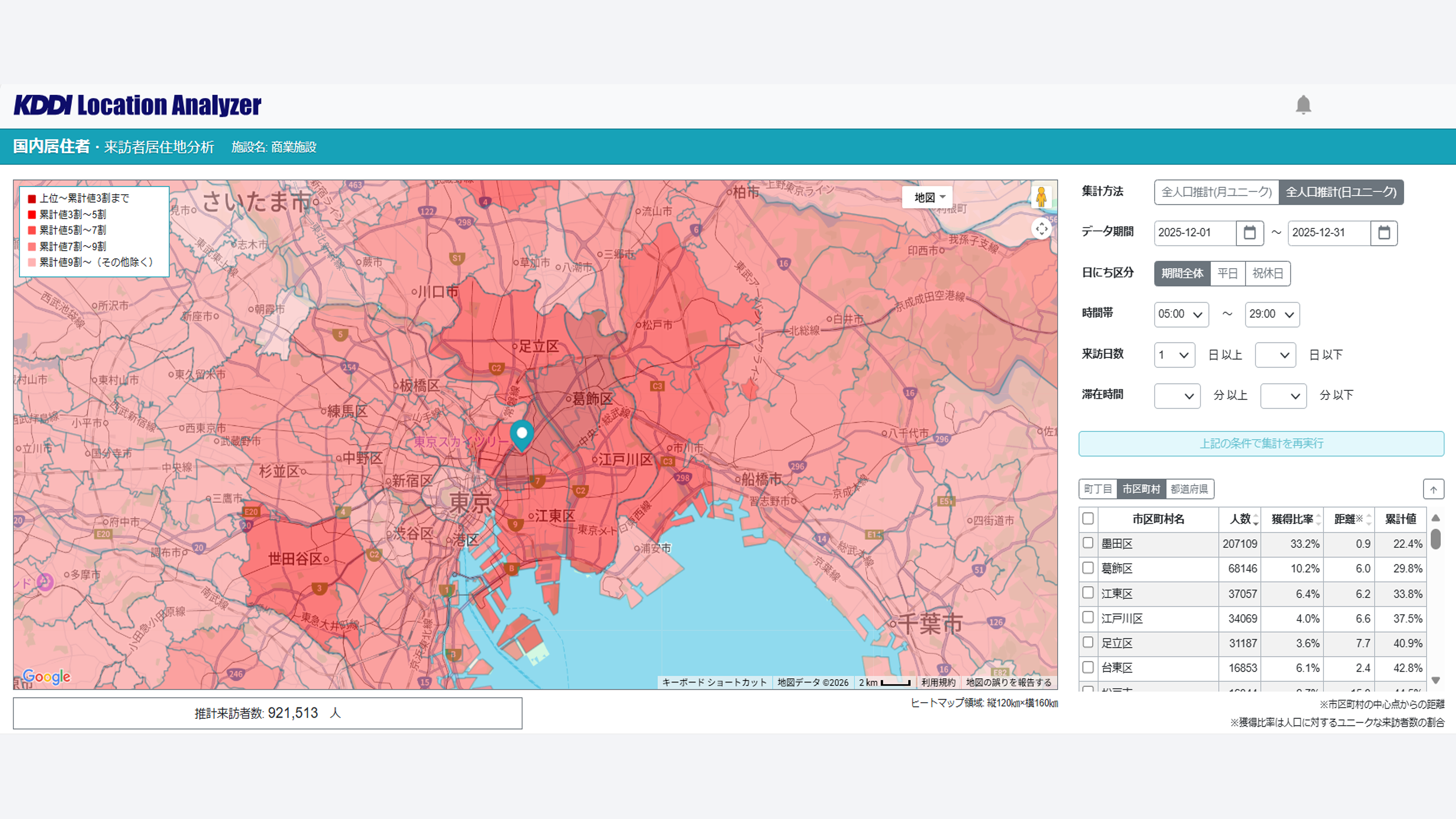Image resolution: width=1456 pixels, height=819 pixels.
Task: Click the map camera controls icon
Action: click(1041, 229)
